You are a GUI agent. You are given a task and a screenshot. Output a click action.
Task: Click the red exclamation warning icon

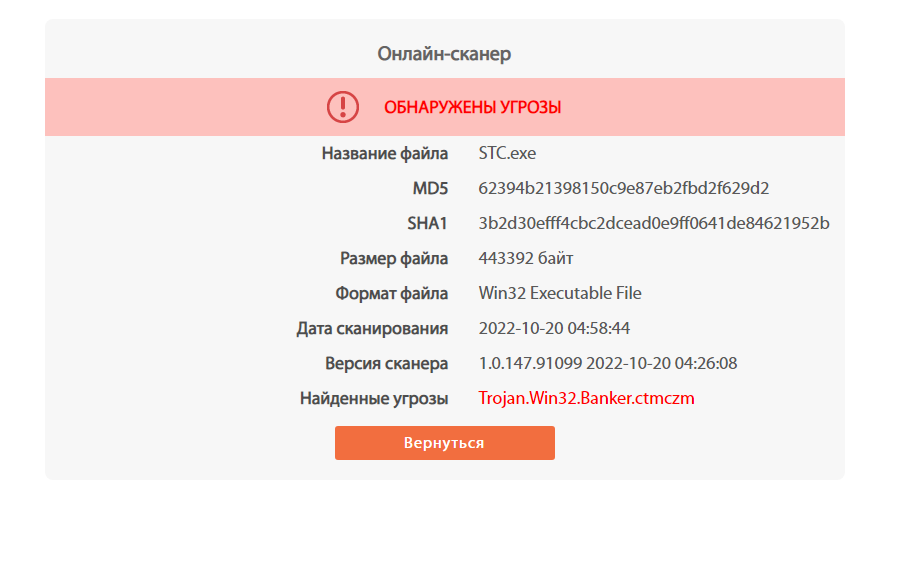(x=342, y=106)
